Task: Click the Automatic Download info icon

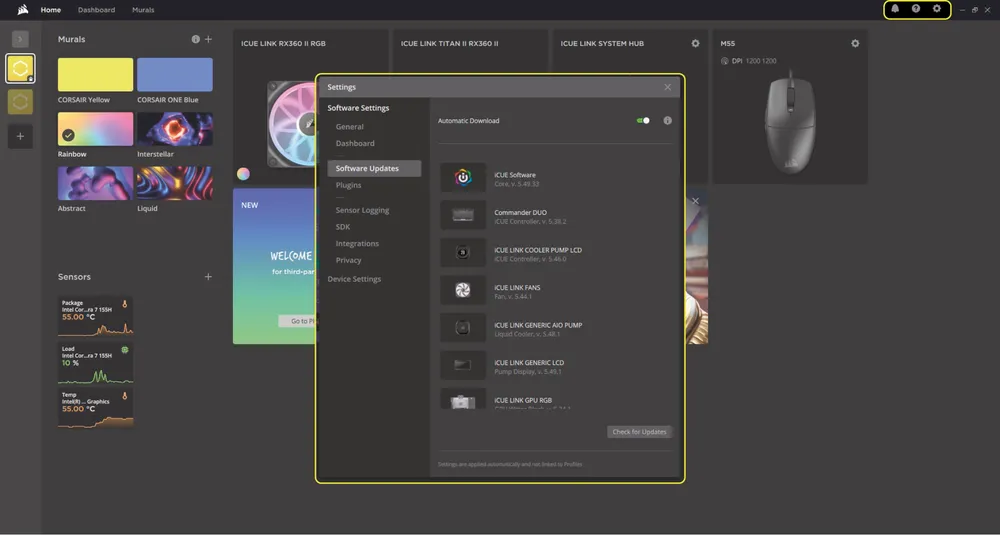Action: pos(667,121)
